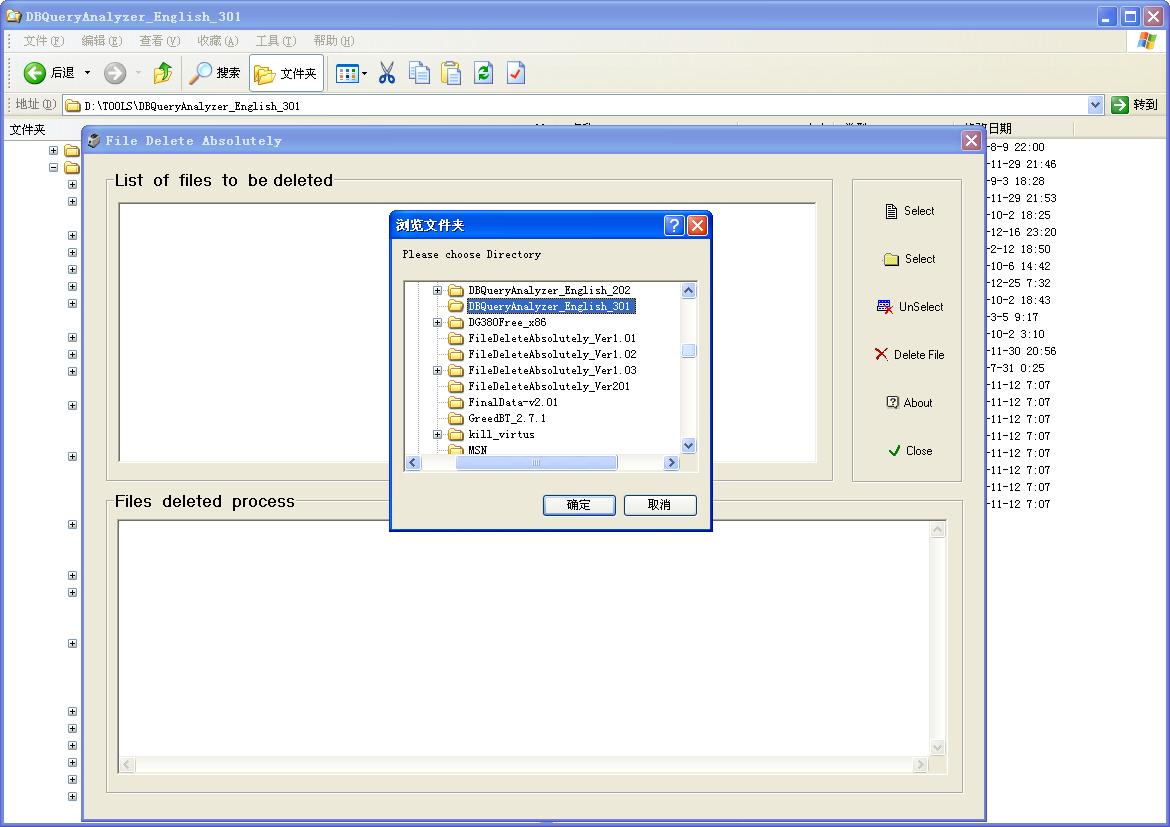Expand the DBQueryAnalyzer_English_202 folder node
This screenshot has width=1170, height=827.
point(438,290)
